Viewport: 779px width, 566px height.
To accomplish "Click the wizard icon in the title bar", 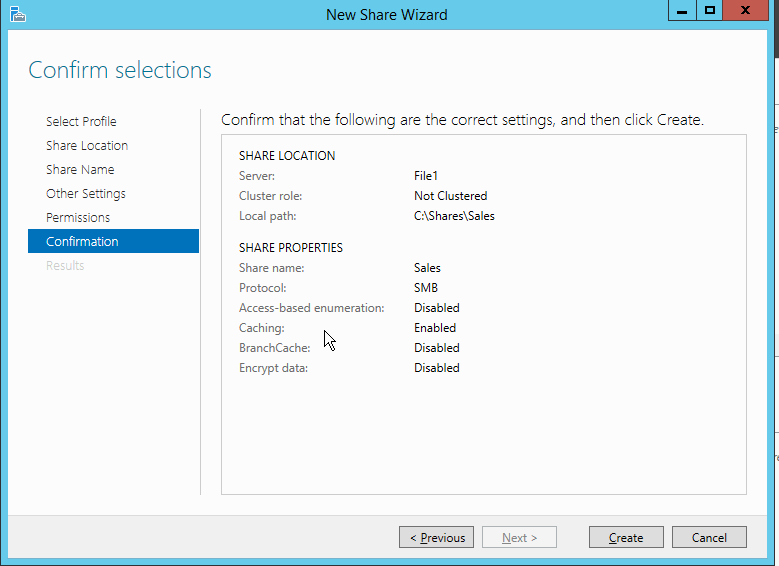I will [x=17, y=14].
